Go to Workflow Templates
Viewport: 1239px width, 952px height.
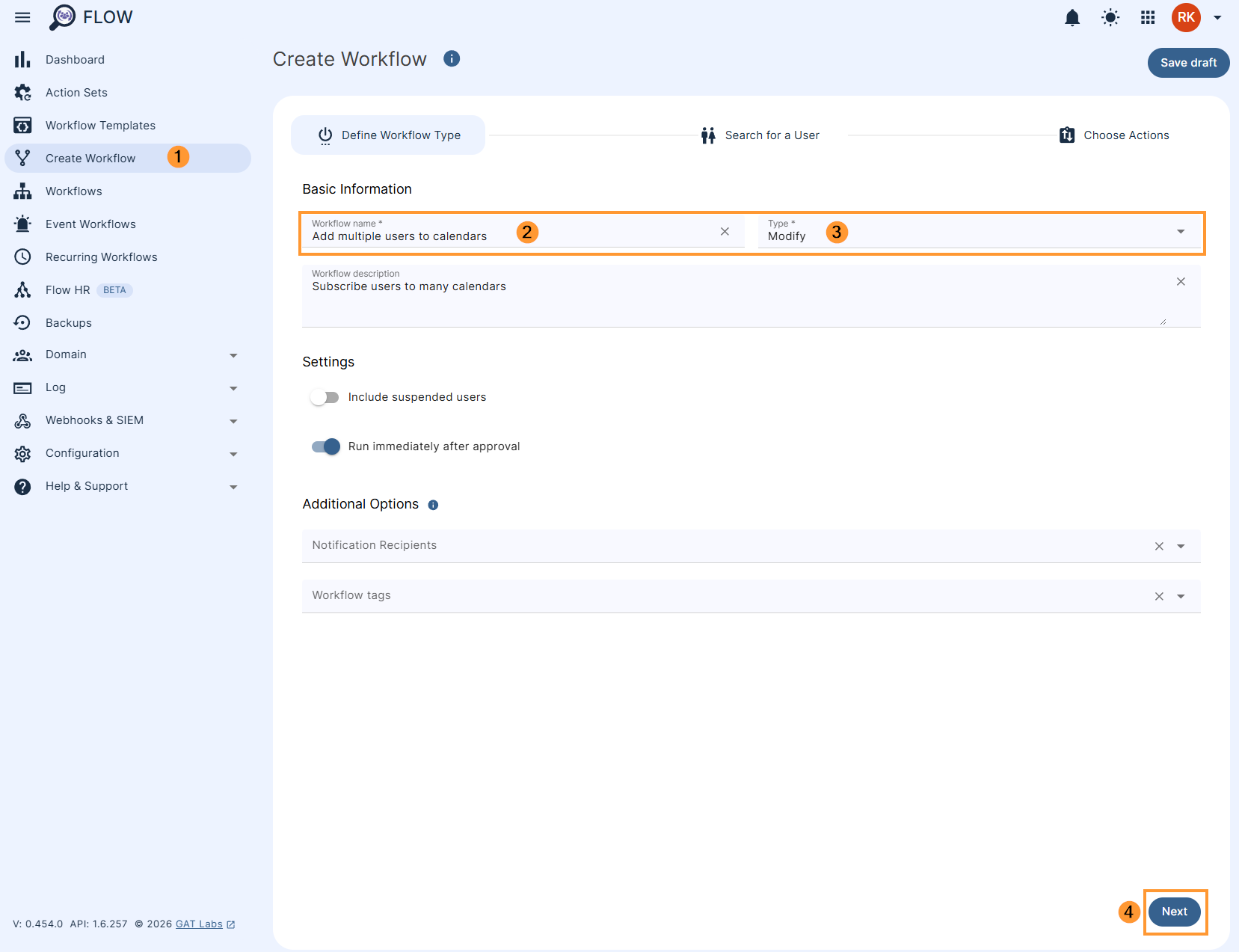100,126
